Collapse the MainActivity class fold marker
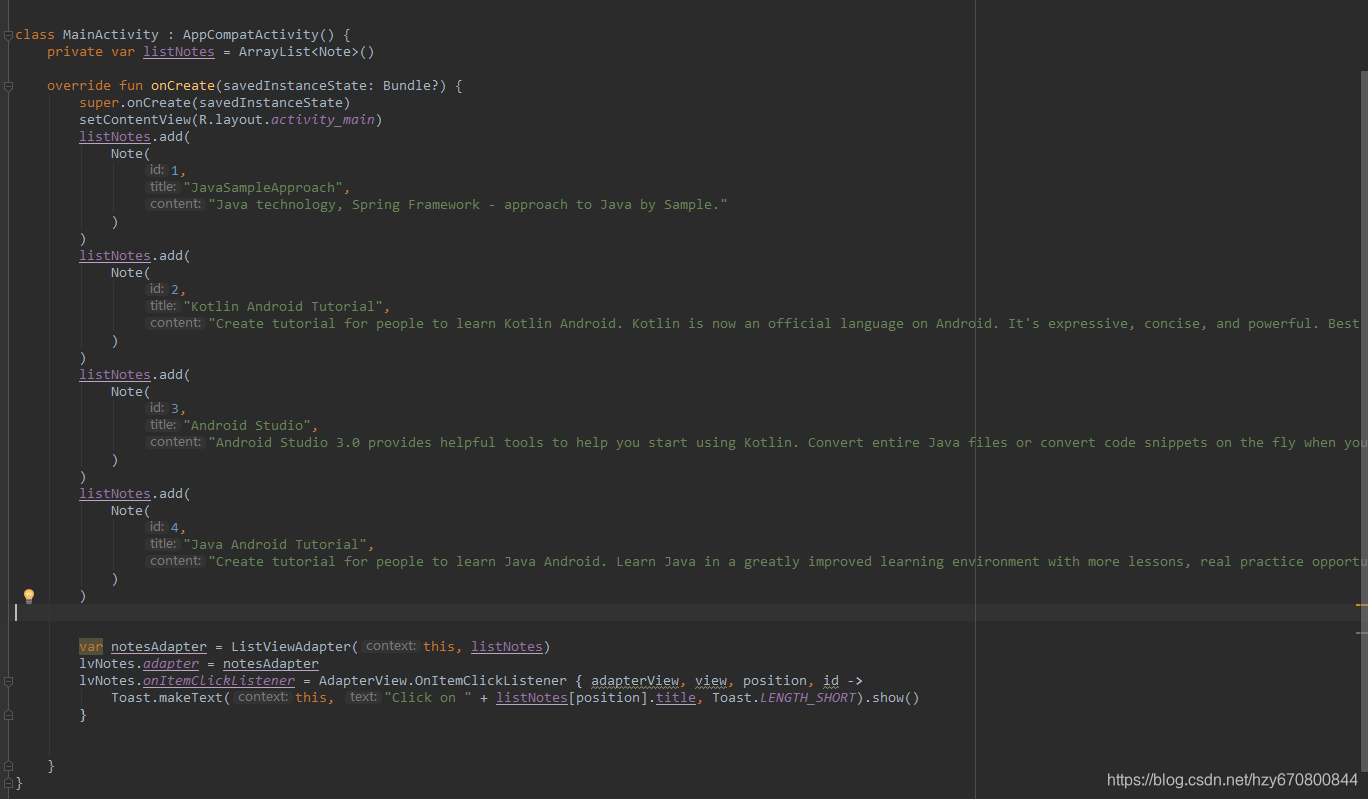The height and width of the screenshot is (799, 1368). 8,35
